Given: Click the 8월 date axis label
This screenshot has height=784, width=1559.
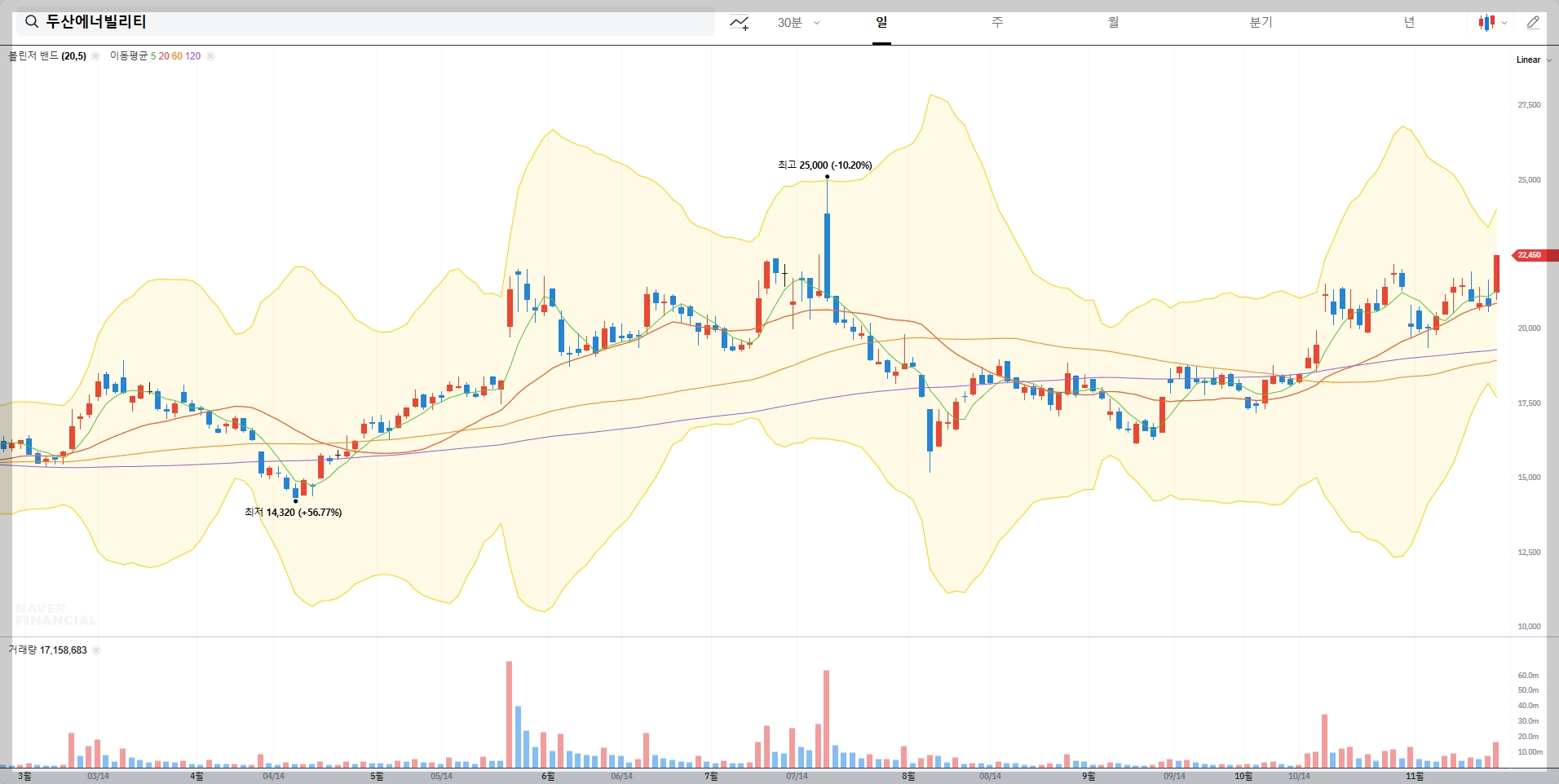Looking at the screenshot, I should click(908, 776).
